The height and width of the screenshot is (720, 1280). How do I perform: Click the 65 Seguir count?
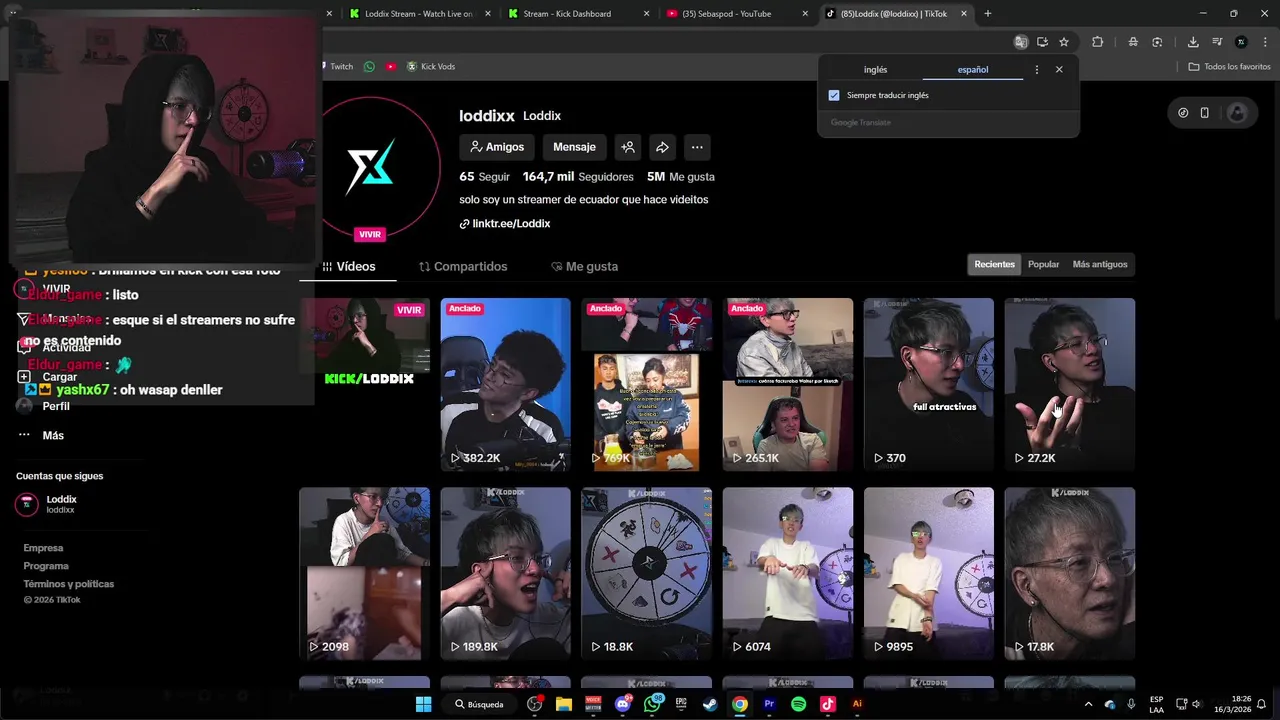tap(485, 177)
